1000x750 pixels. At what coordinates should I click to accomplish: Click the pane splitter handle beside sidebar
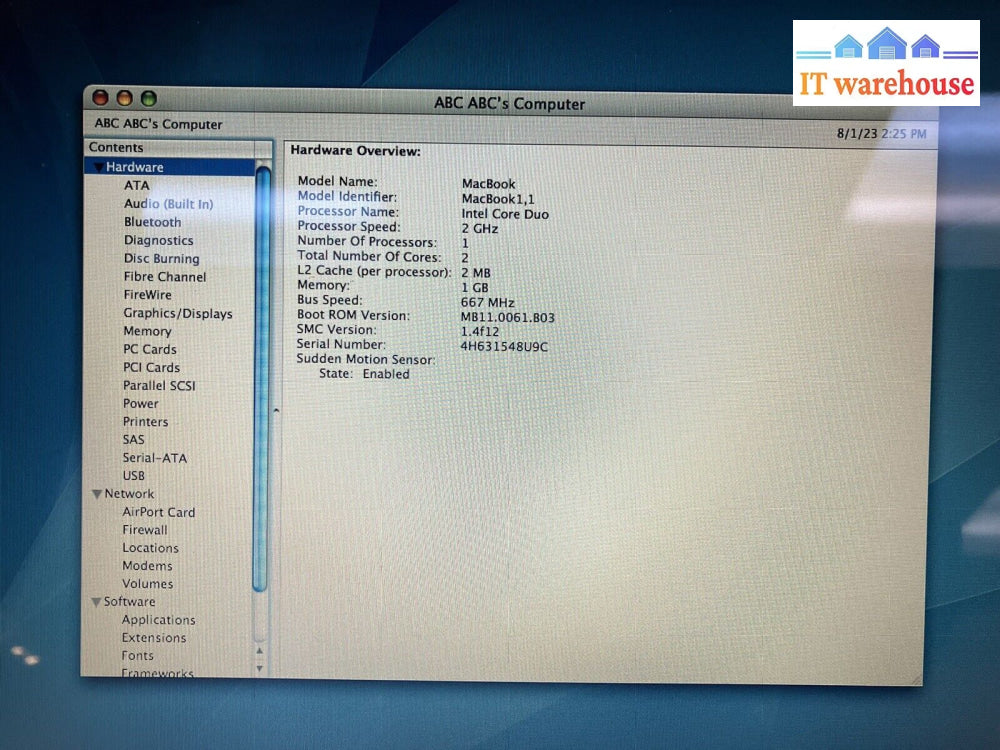pyautogui.click(x=276, y=411)
